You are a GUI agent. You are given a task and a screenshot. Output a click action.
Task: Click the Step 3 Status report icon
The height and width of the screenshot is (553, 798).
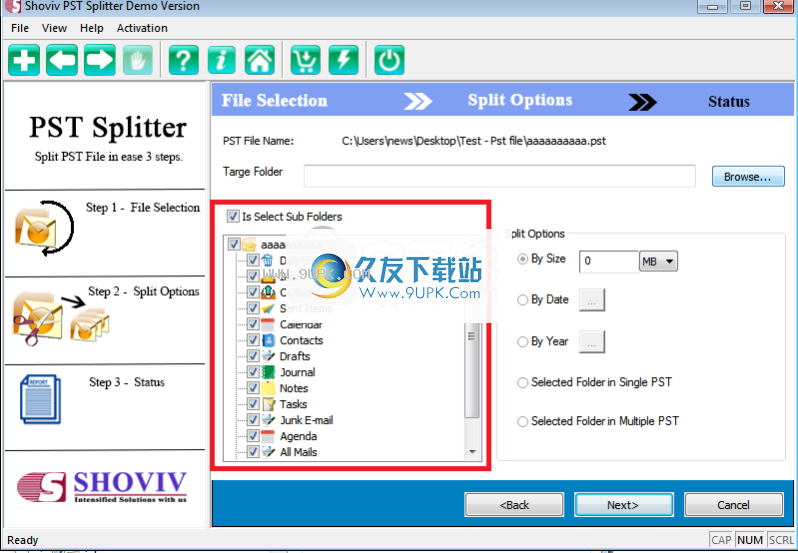click(41, 399)
